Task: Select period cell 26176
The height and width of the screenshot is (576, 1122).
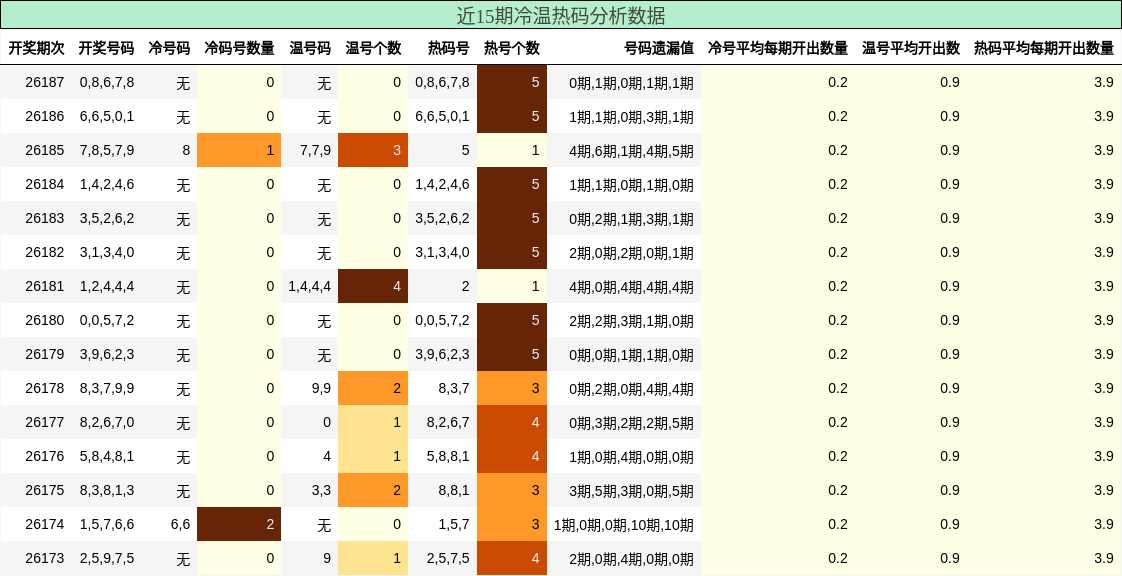Action: 44,456
